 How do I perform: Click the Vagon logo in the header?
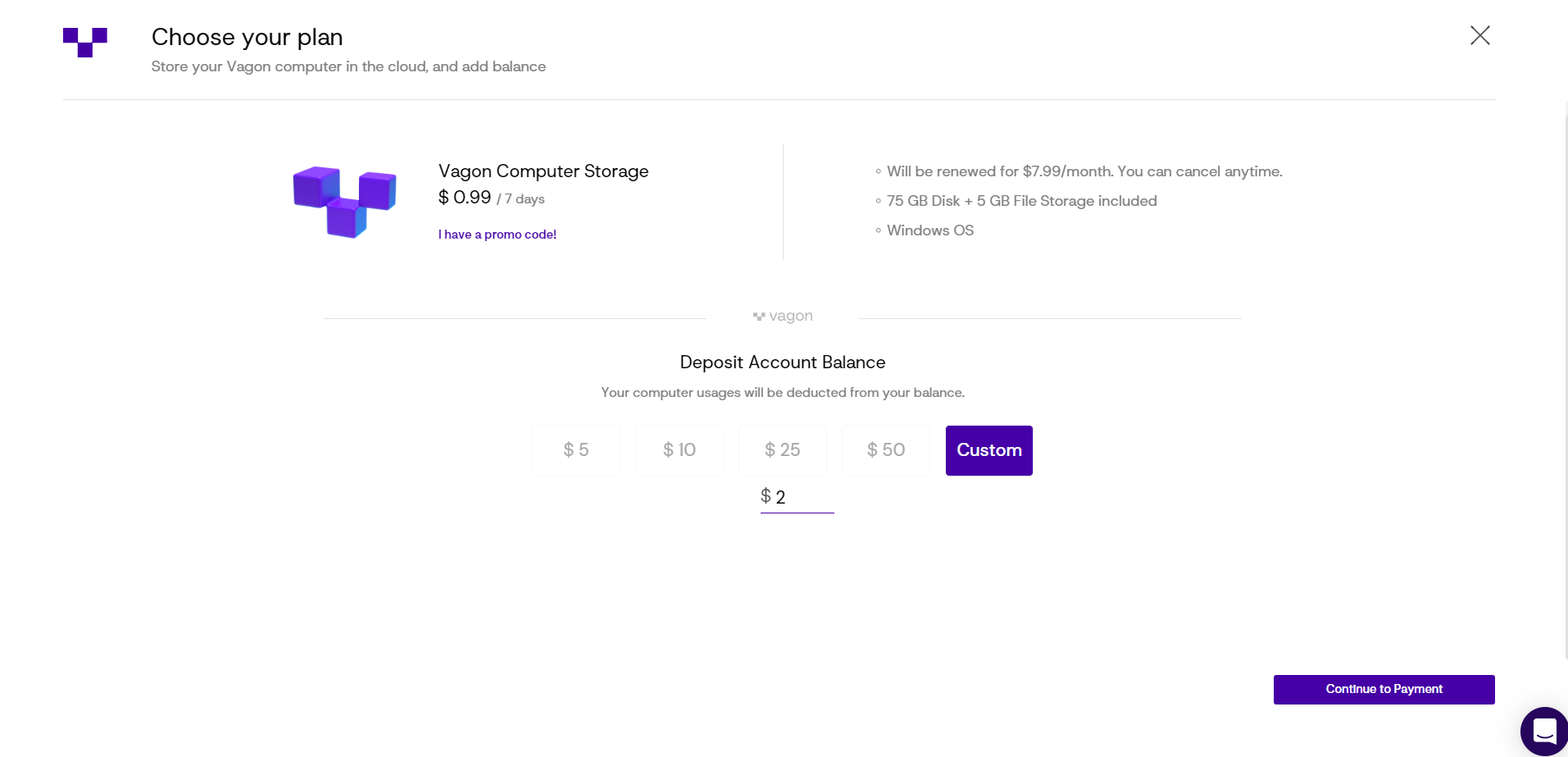click(x=85, y=43)
